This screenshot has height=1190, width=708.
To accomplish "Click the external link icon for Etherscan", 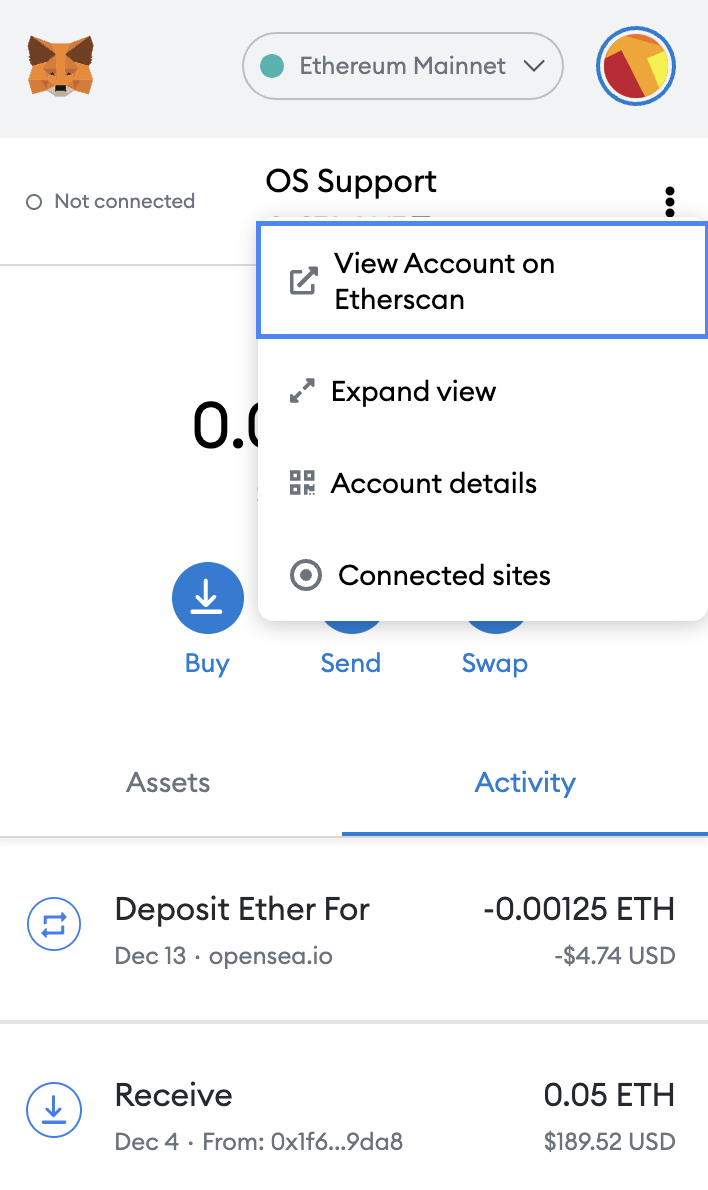I will (x=303, y=281).
